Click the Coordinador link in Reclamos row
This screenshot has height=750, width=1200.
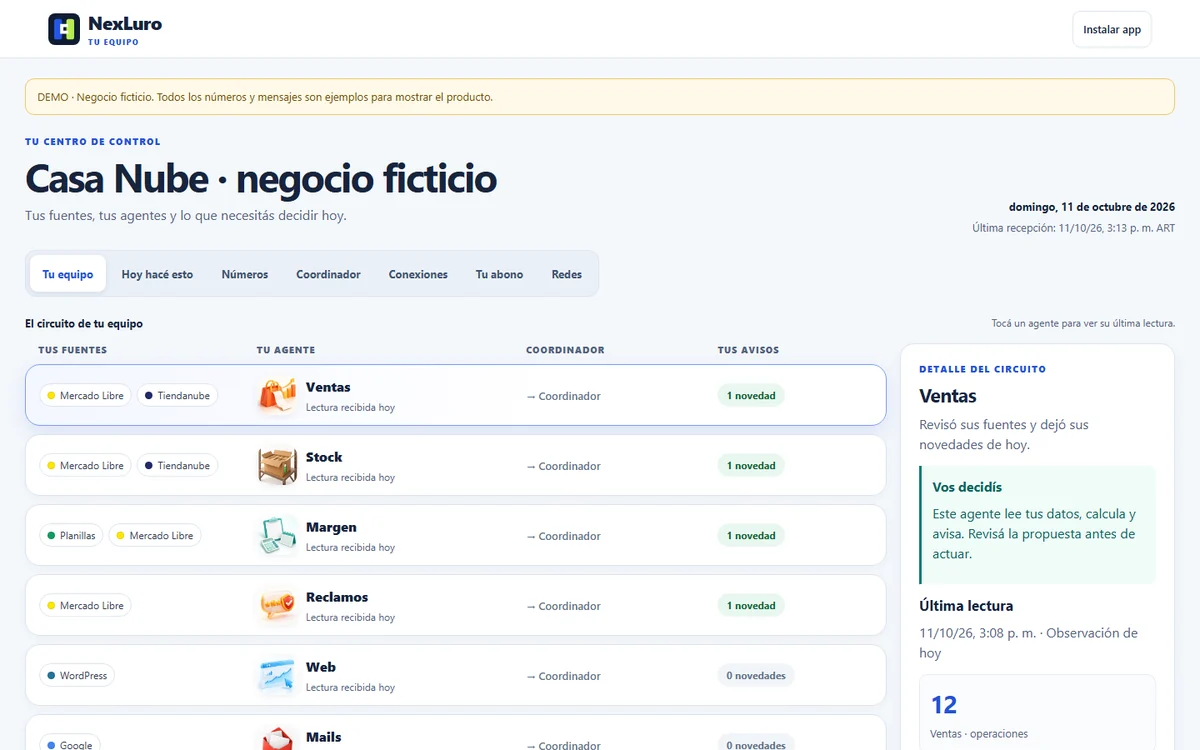tap(563, 606)
